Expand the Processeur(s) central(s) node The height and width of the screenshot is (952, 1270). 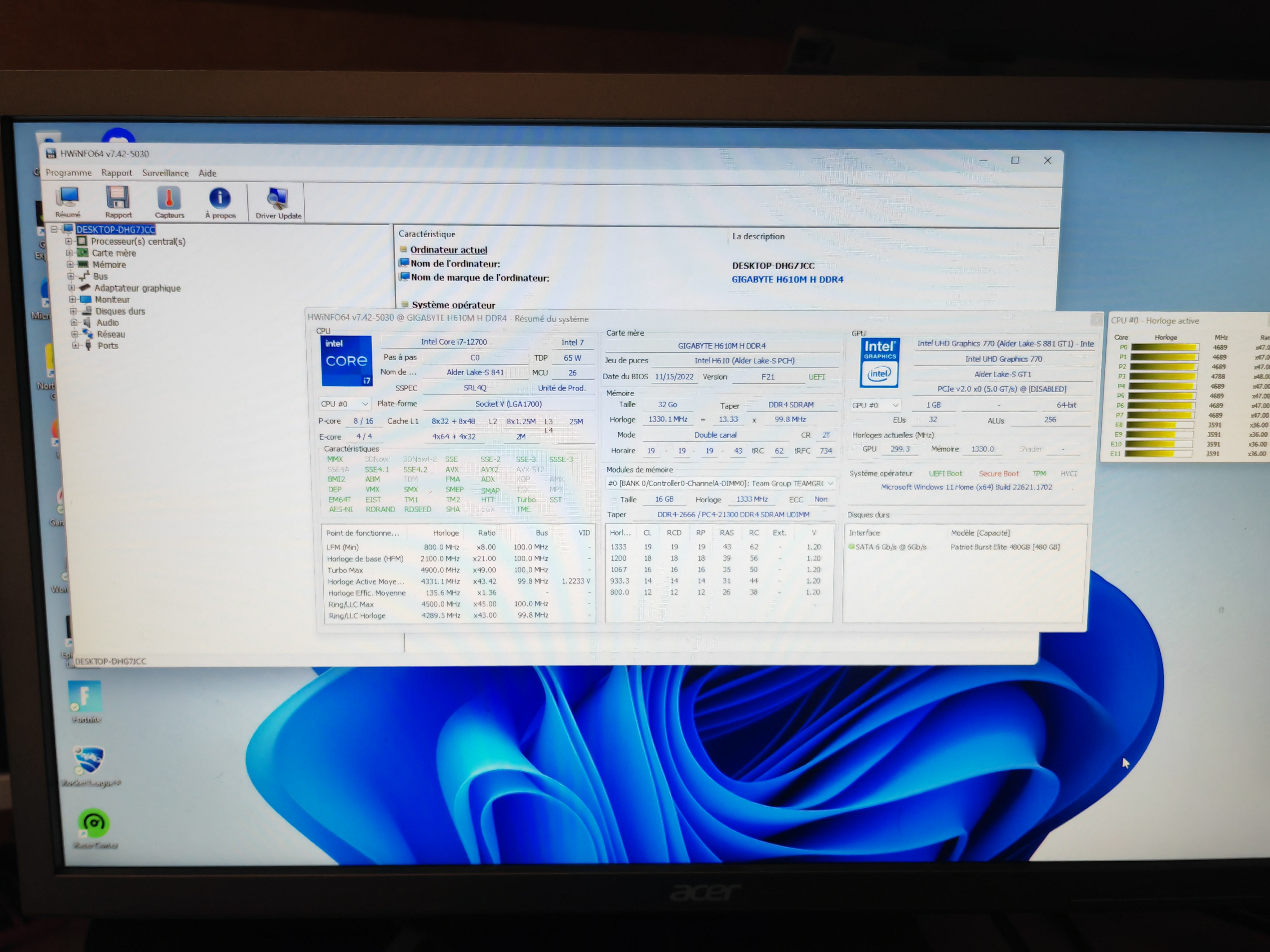pyautogui.click(x=68, y=241)
